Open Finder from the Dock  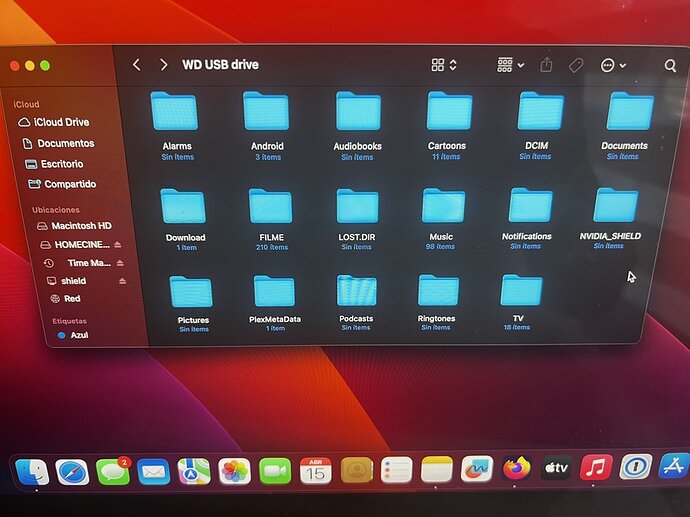(x=32, y=472)
